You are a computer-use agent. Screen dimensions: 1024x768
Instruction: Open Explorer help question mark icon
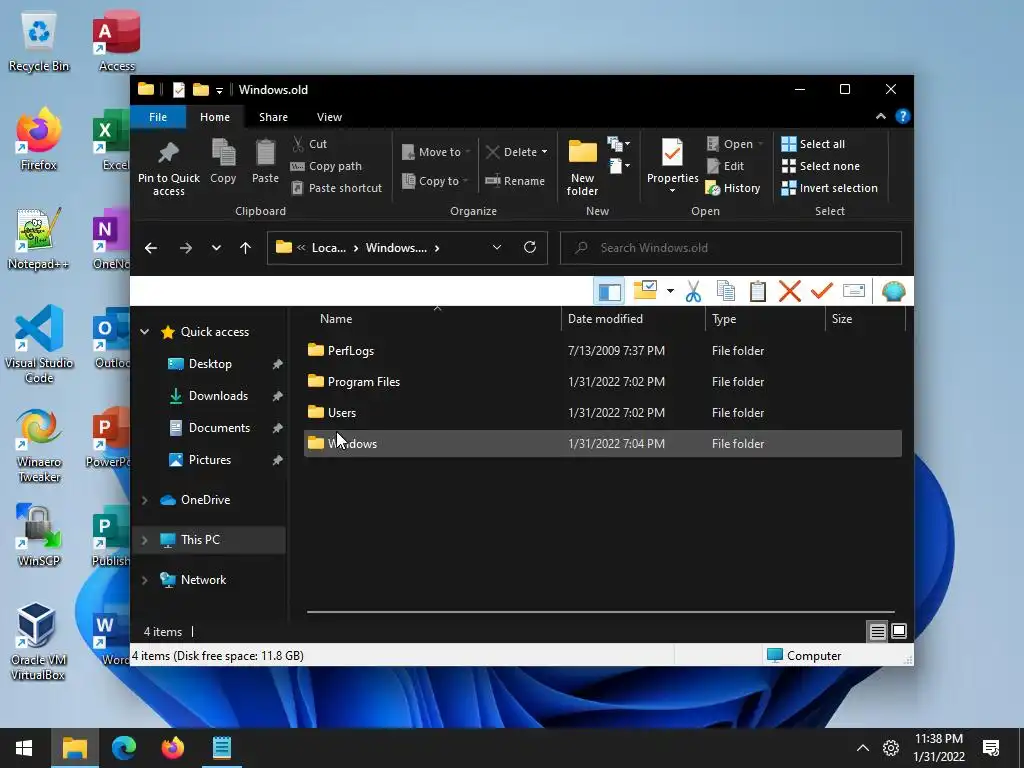[x=903, y=116]
